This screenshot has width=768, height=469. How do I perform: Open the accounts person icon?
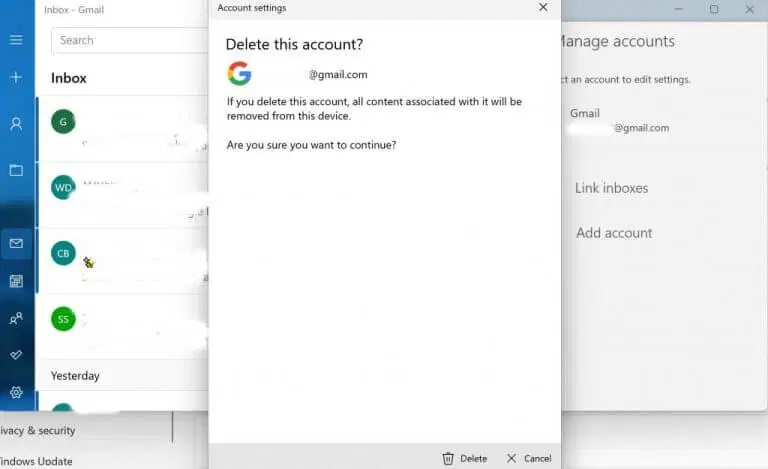click(16, 124)
